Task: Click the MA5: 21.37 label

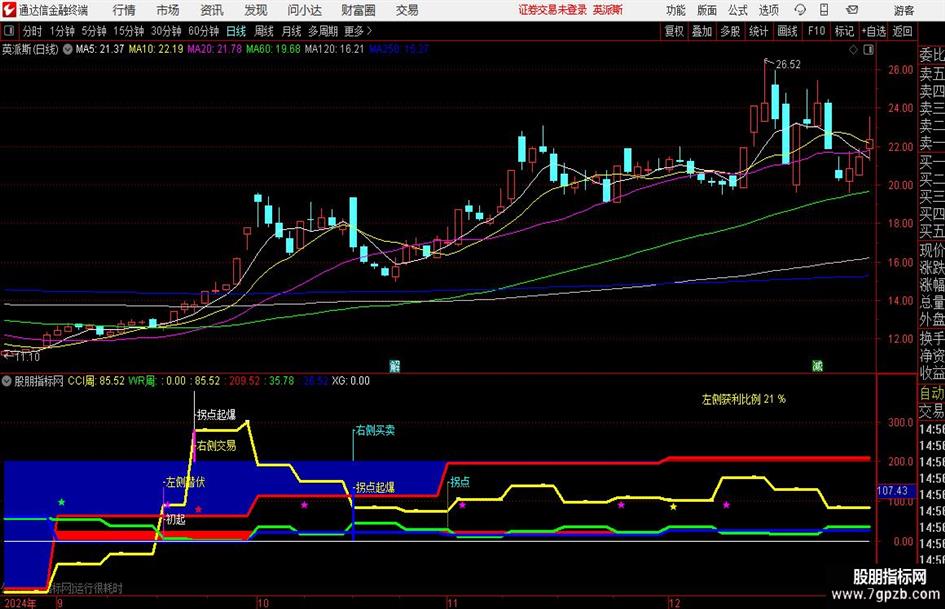Action: coord(100,49)
